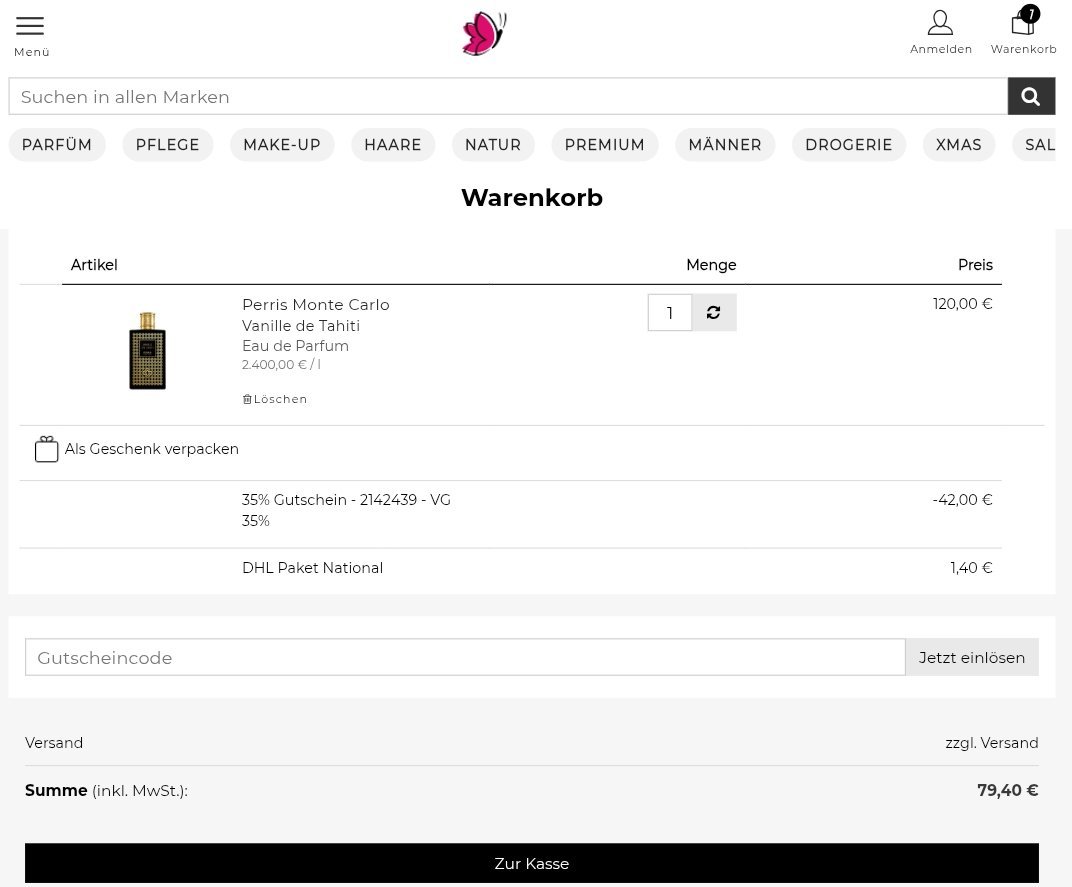Click the Jetzt einlösen button
Image resolution: width=1072 pixels, height=887 pixels.
(x=971, y=658)
